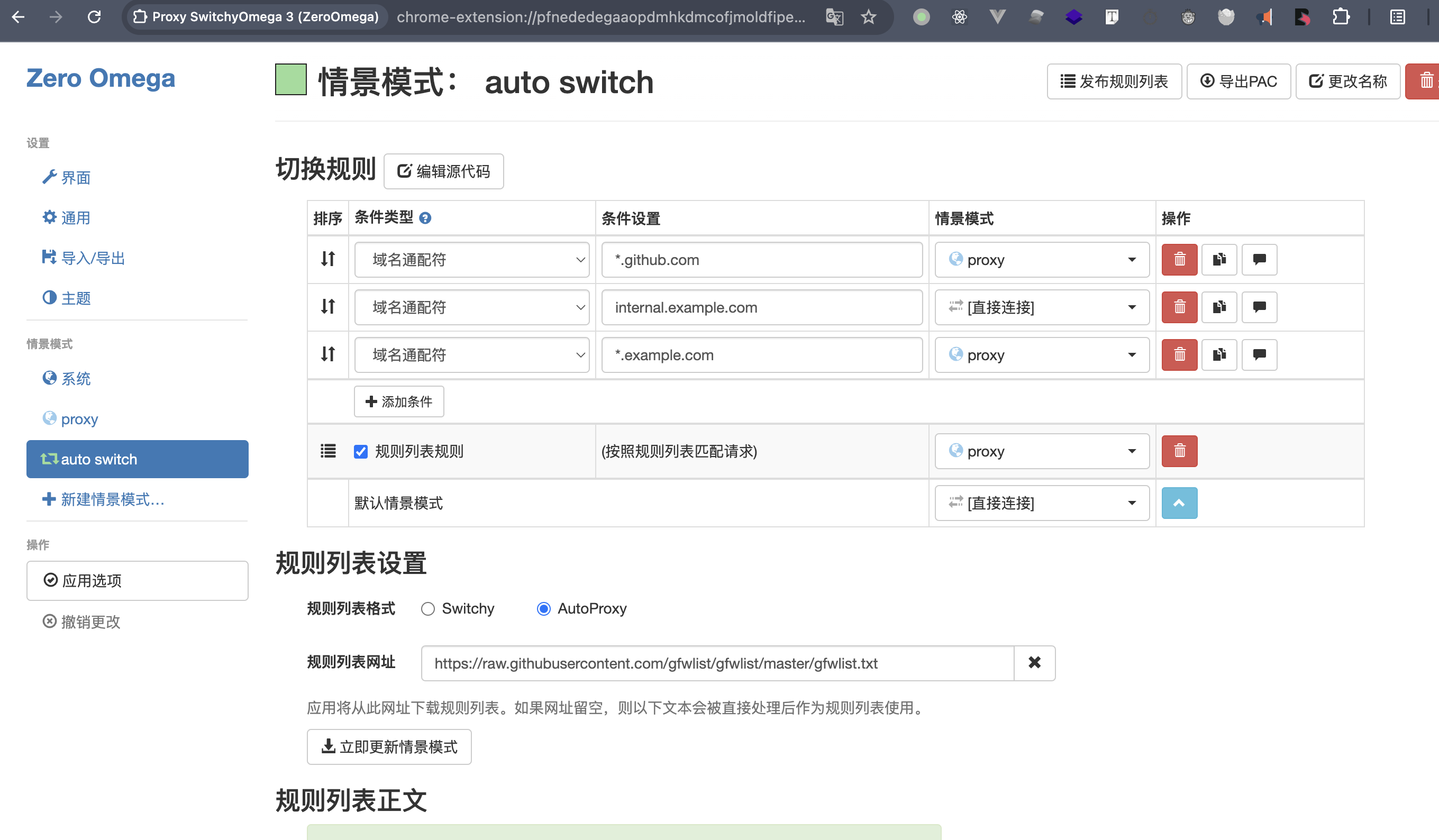Create new profile via 新建情景模式
This screenshot has width=1439, height=840.
(103, 500)
